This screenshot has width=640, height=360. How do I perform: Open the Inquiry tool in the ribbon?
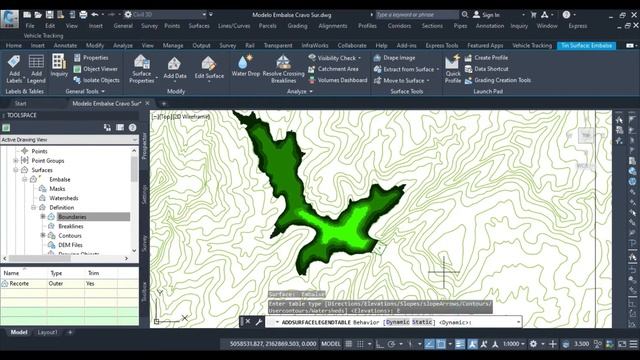pos(59,65)
